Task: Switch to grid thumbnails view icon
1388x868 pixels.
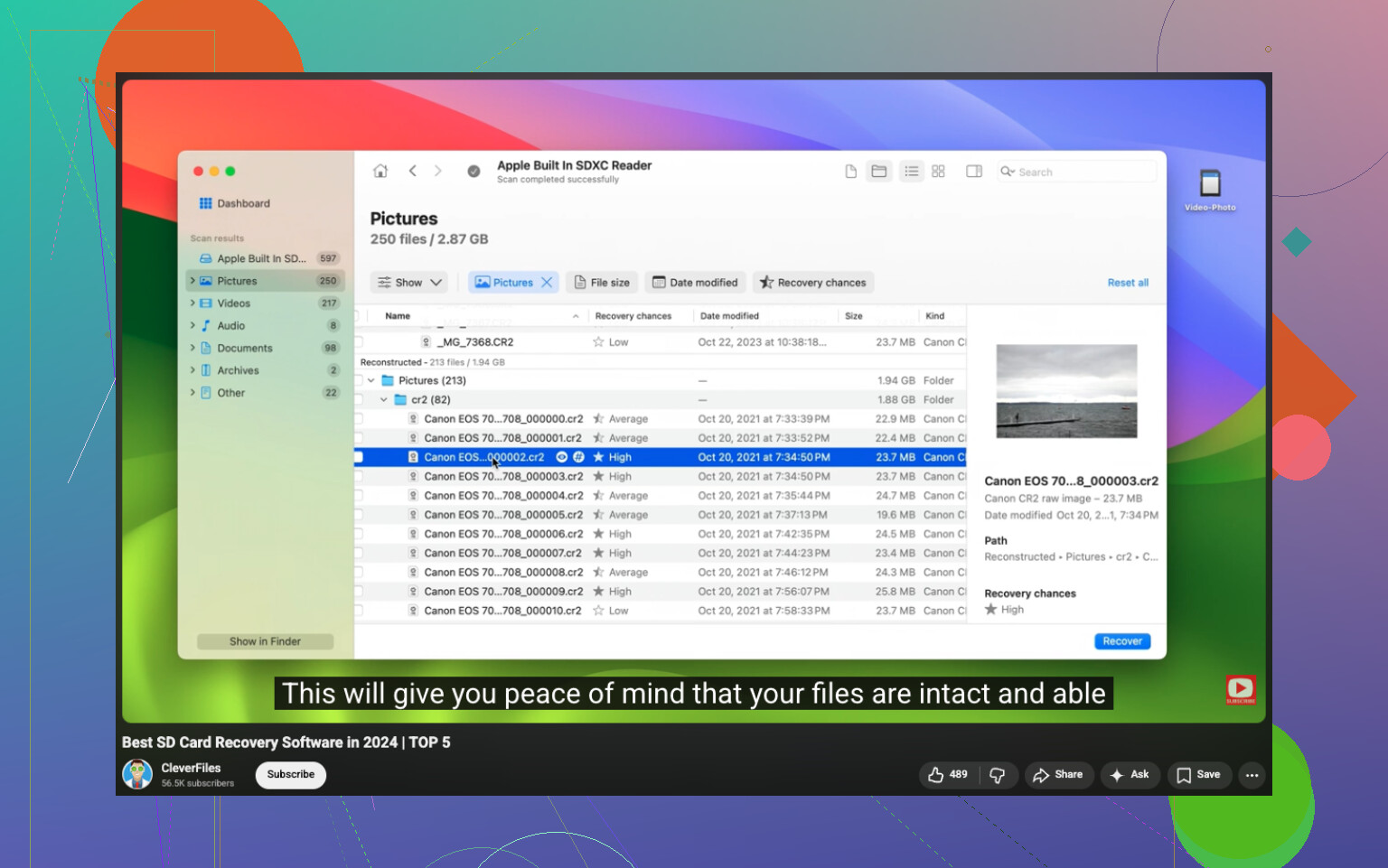Action: coord(938,172)
